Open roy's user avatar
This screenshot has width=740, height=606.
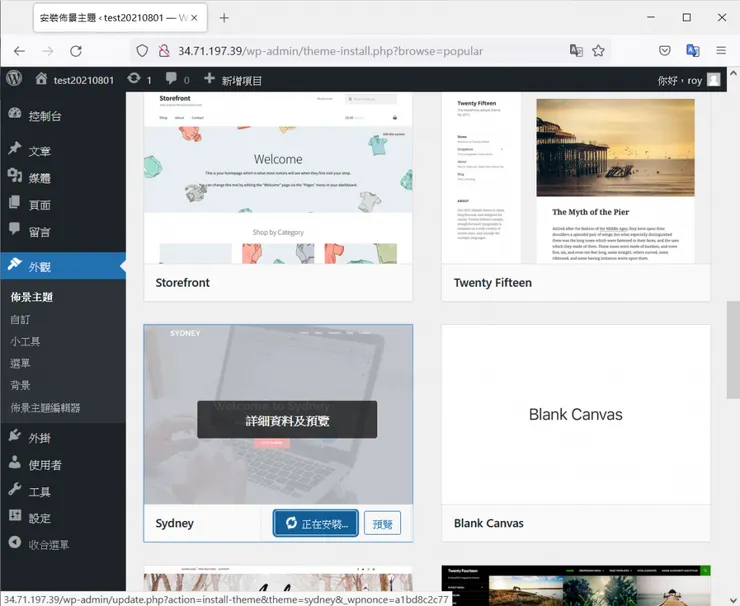pos(714,80)
